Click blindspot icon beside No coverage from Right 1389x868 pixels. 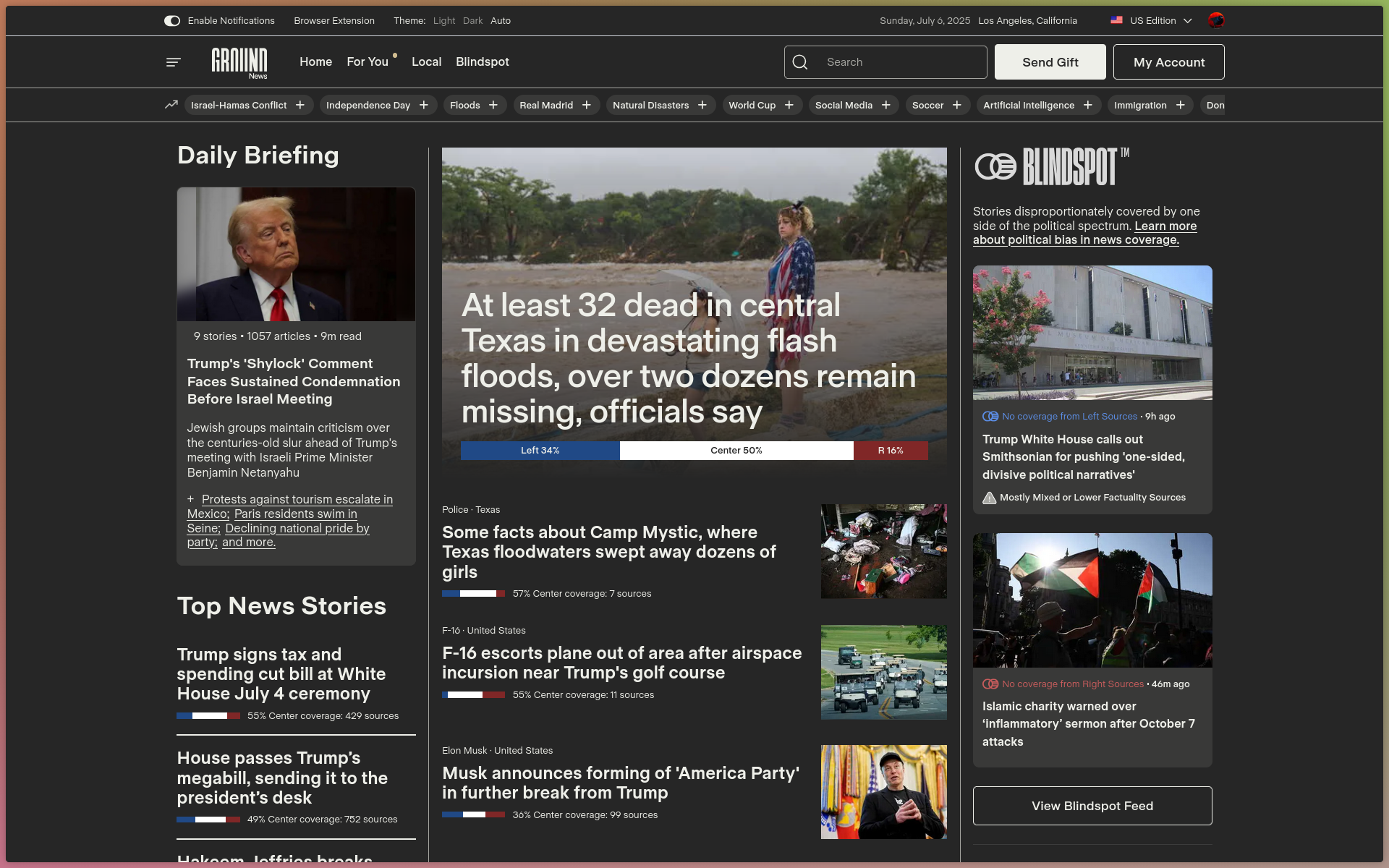990,684
